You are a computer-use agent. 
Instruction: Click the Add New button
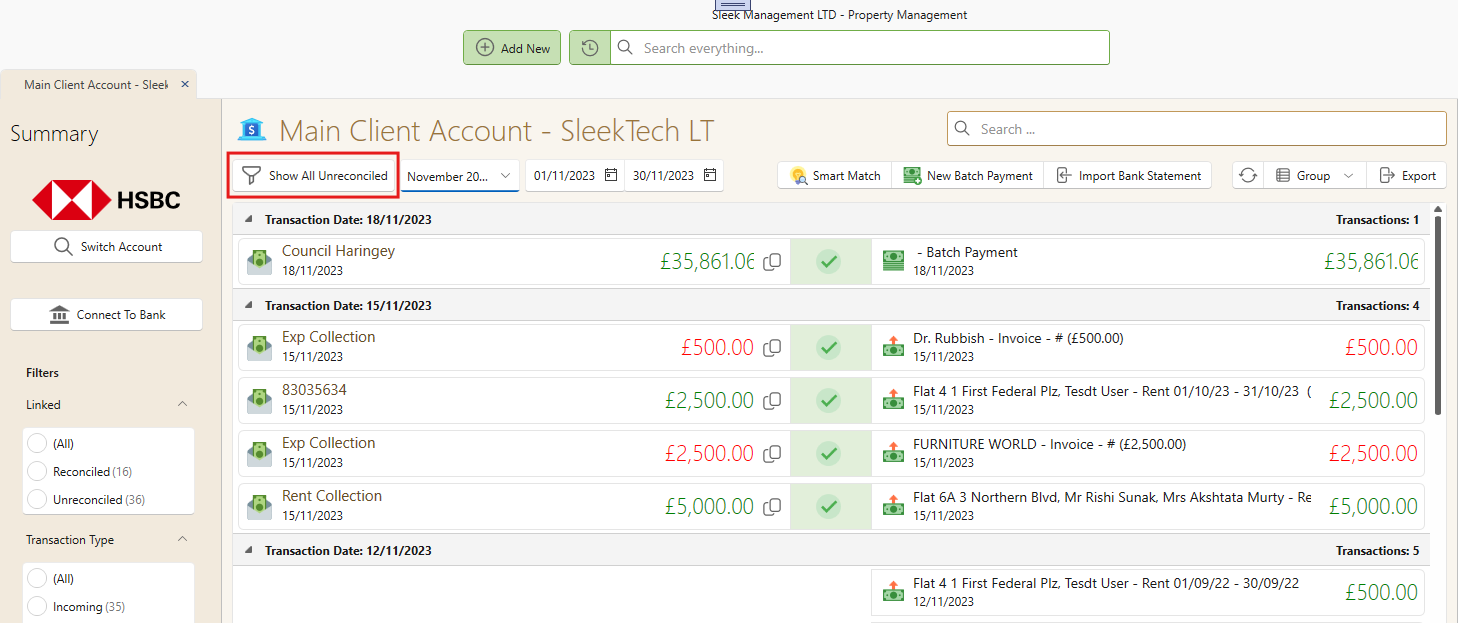click(x=512, y=48)
